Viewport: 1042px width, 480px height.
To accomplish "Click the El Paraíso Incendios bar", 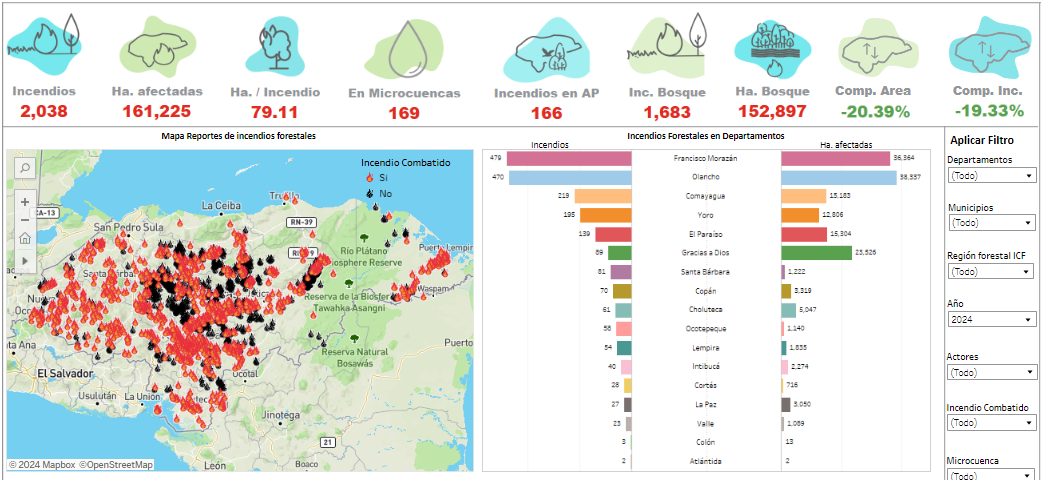I will click(613, 234).
